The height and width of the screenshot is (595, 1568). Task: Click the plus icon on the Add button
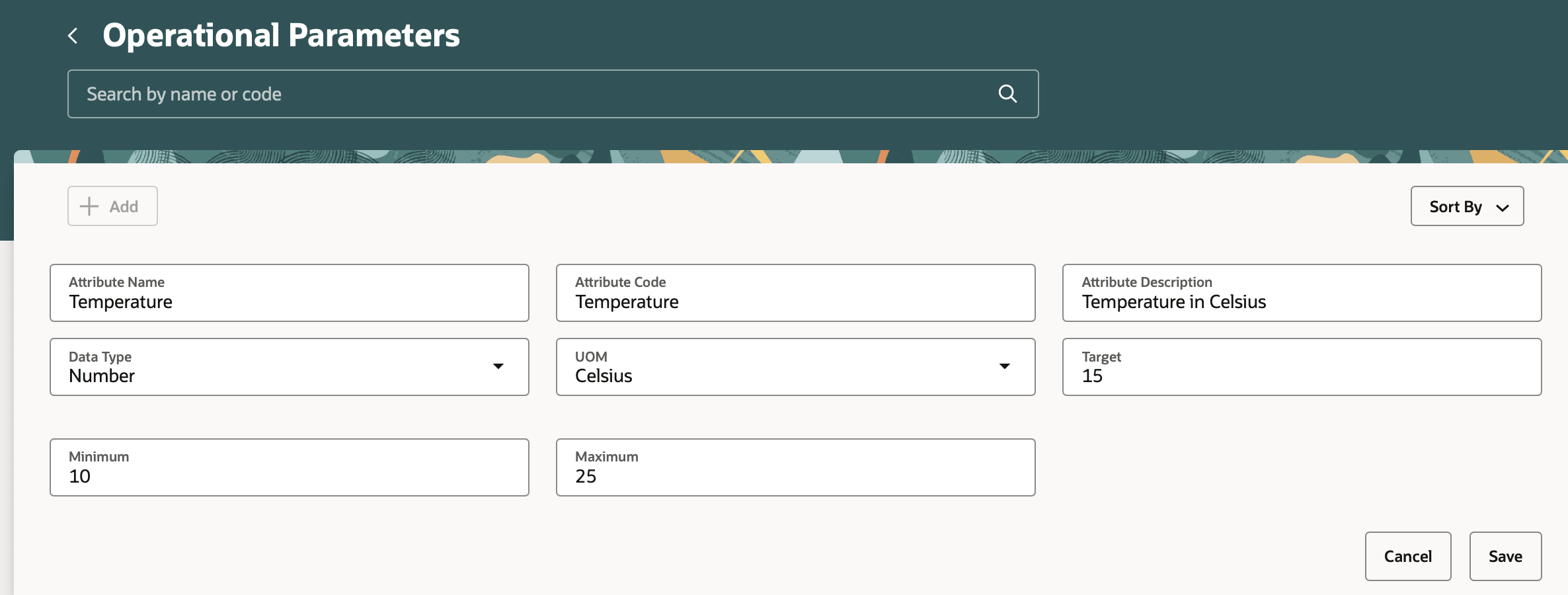(x=88, y=206)
